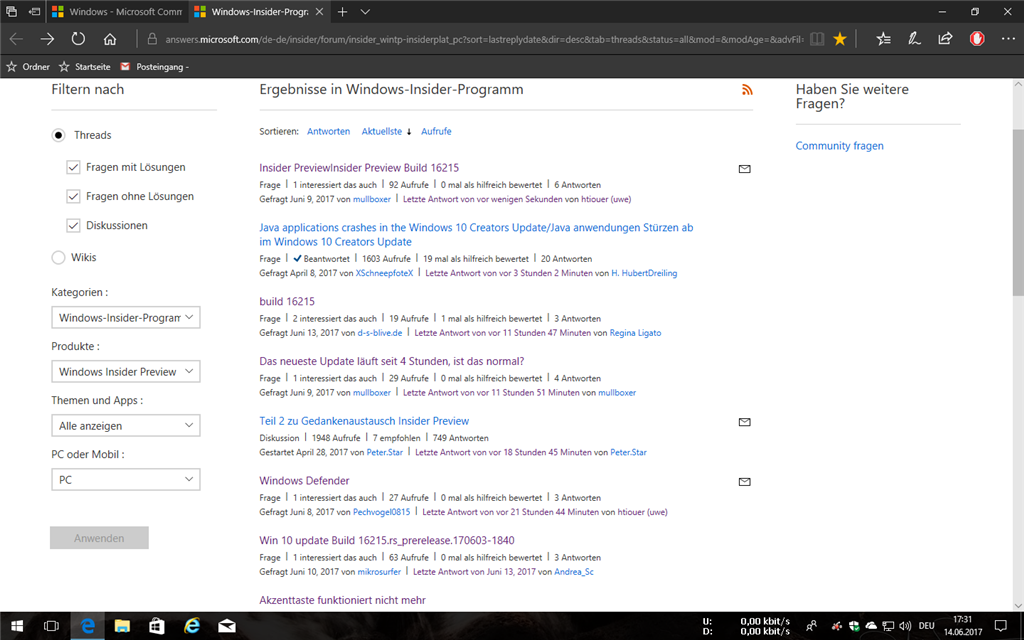1024x640 pixels.
Task: Open the Windows Defender thread title
Action: (304, 481)
